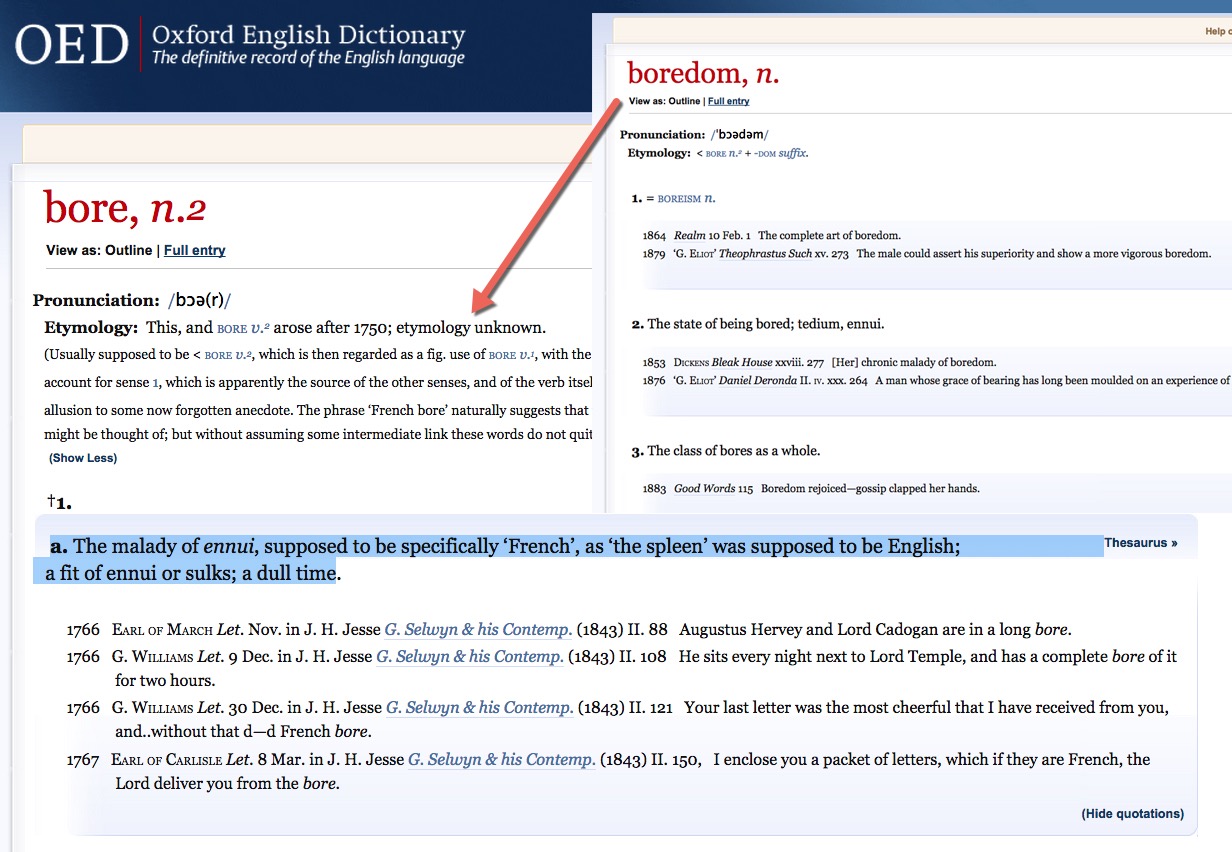
Task: Follow the "BOREISM n." link
Action: (x=687, y=199)
